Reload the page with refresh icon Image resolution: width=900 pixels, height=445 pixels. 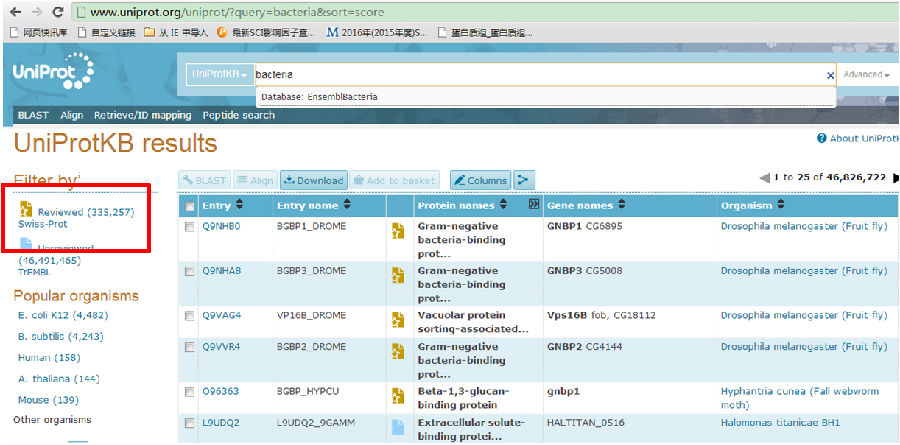tap(58, 12)
